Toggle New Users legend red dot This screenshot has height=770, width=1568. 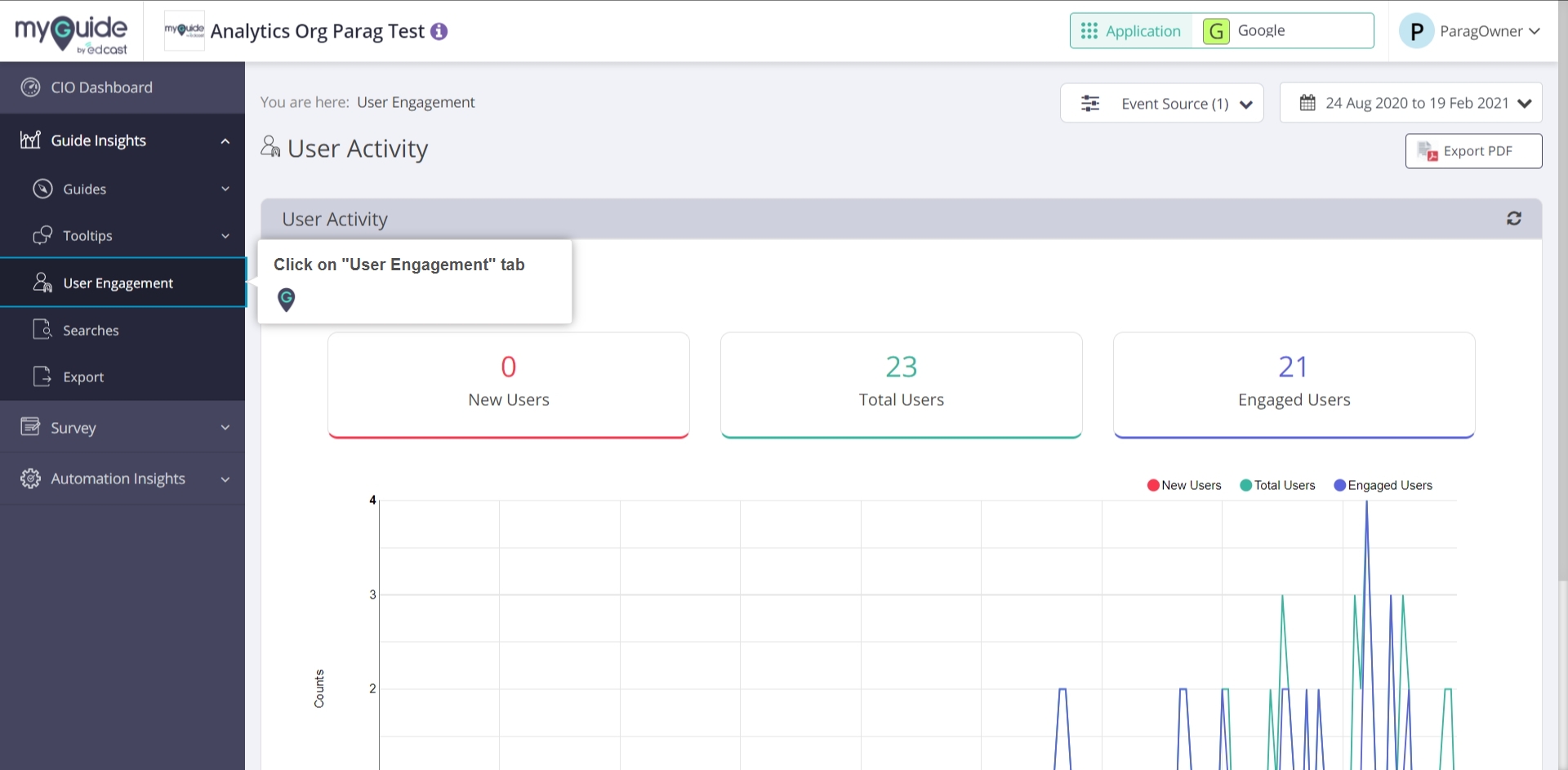[1153, 485]
